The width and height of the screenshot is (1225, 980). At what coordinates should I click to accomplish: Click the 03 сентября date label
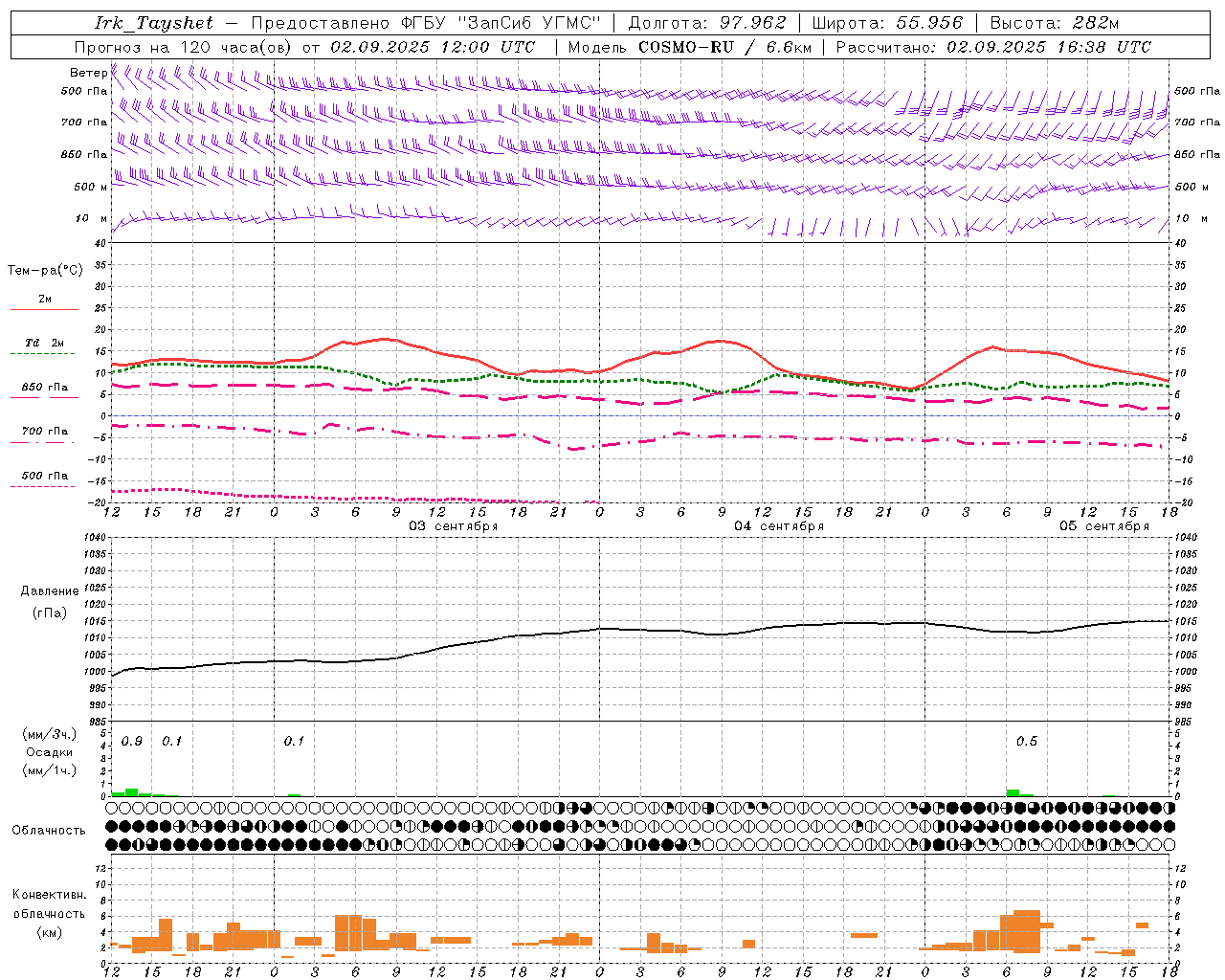click(454, 526)
